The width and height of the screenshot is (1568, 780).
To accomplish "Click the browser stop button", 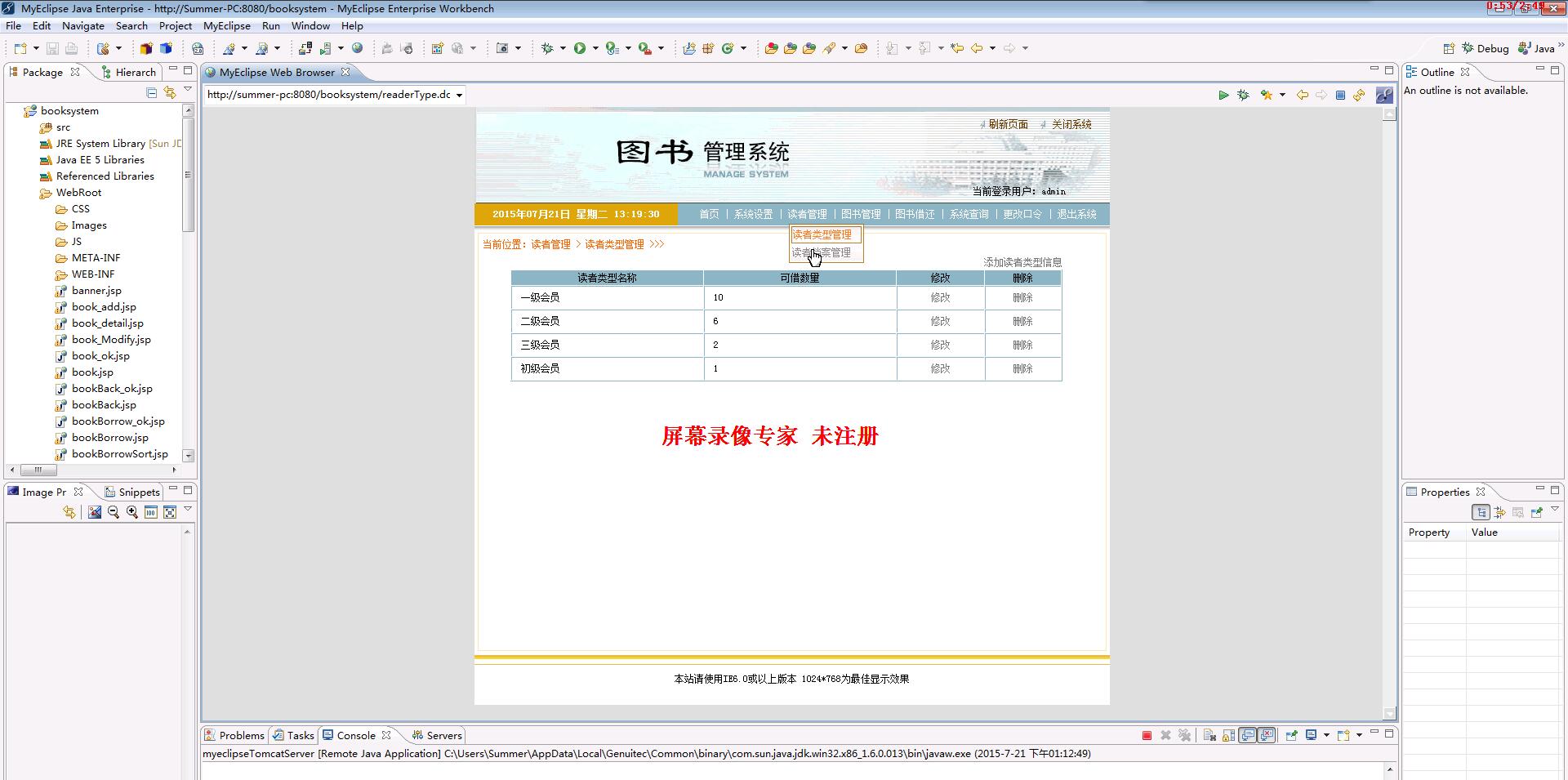I will click(1340, 95).
